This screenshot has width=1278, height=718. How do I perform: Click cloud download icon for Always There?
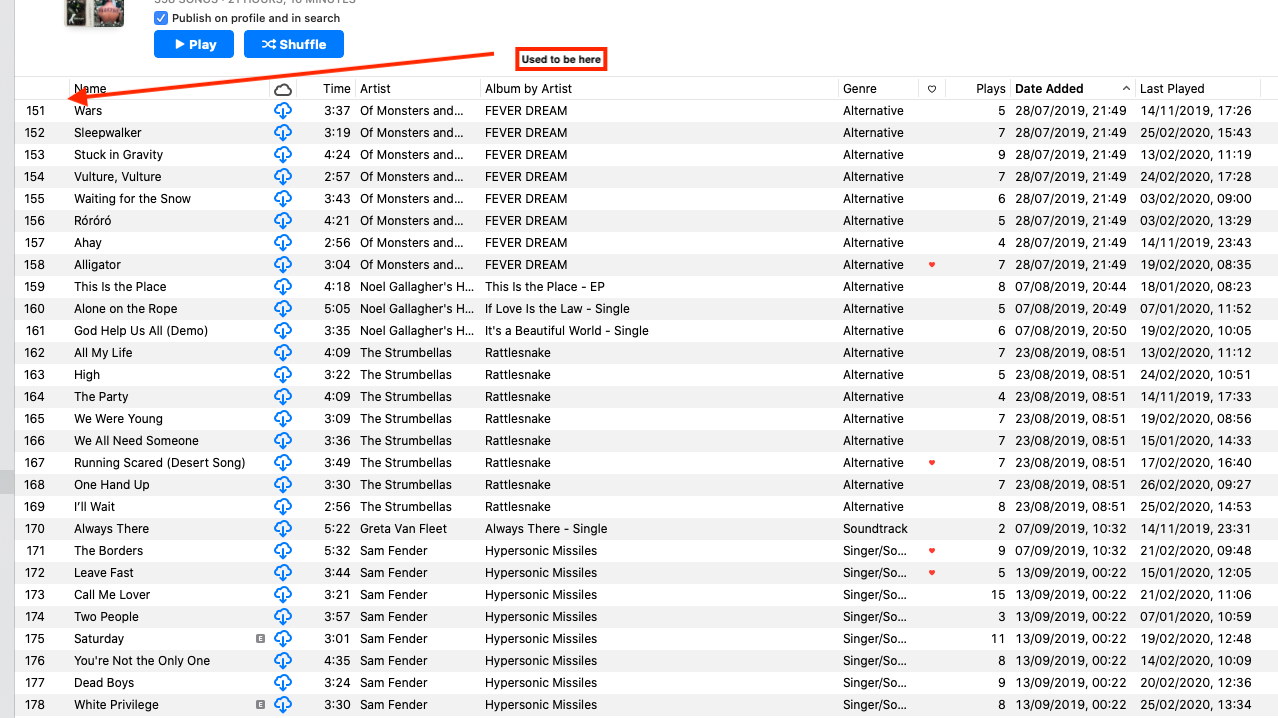tap(283, 529)
